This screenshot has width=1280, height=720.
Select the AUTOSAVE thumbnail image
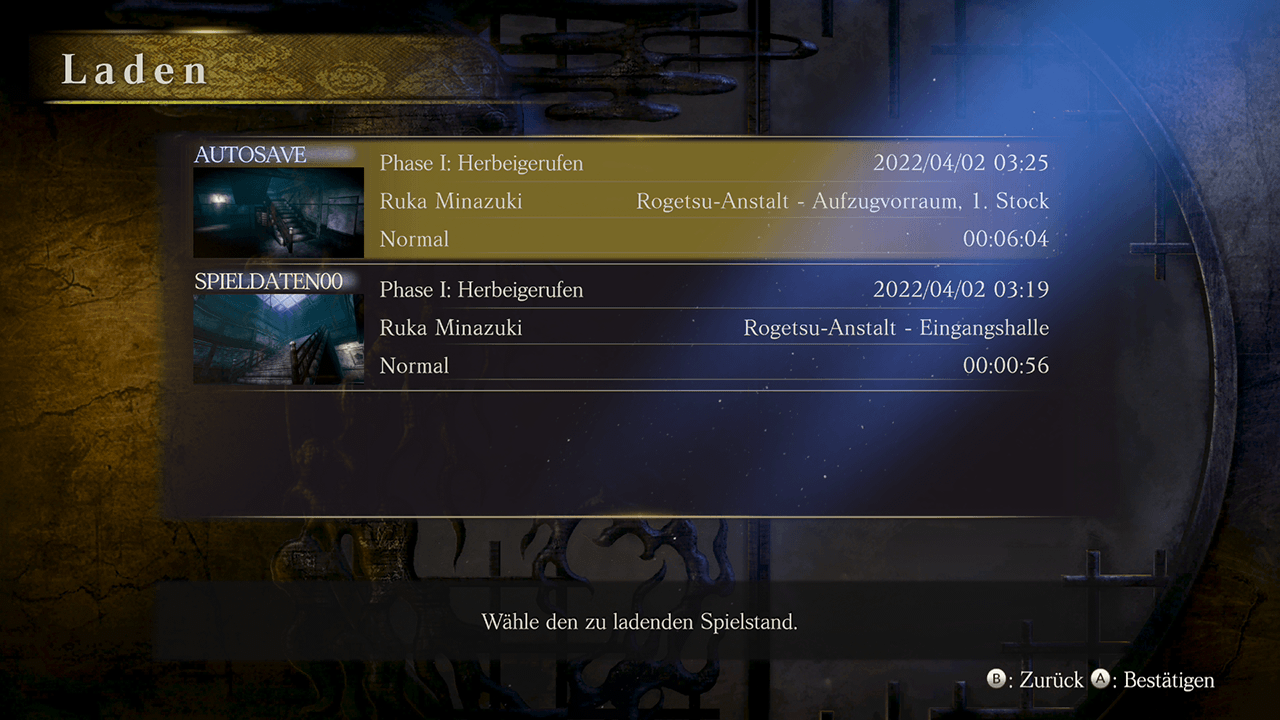point(279,212)
